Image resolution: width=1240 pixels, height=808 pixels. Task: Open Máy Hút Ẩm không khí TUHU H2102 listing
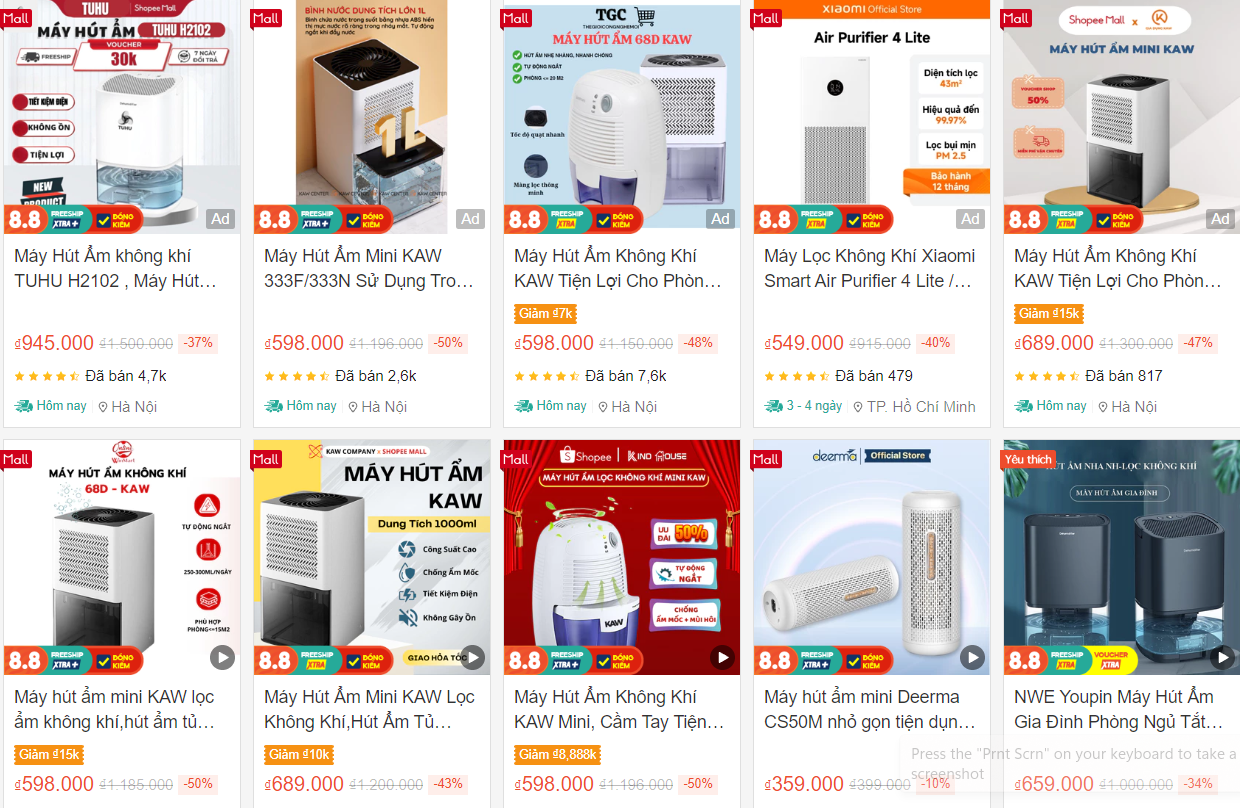(x=115, y=268)
